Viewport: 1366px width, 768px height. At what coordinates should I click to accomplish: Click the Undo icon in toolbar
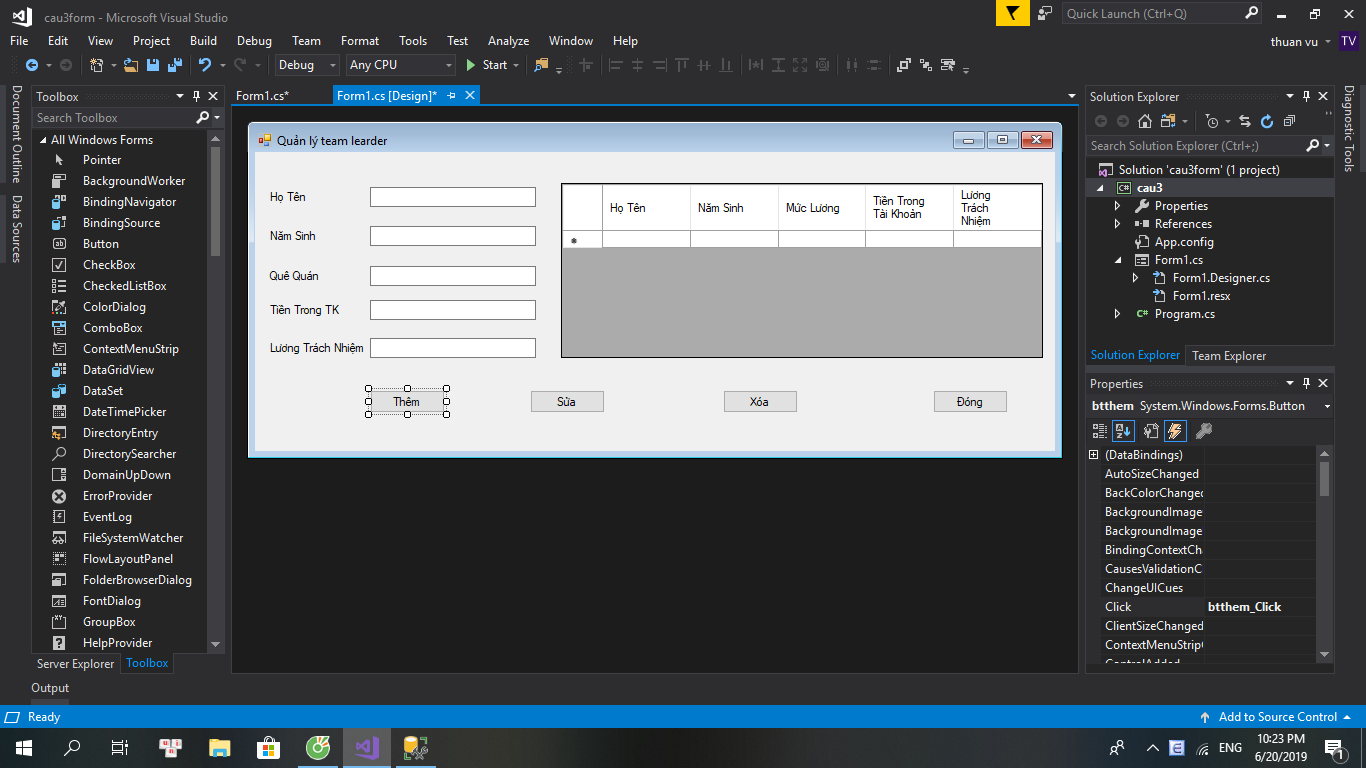tap(205, 65)
